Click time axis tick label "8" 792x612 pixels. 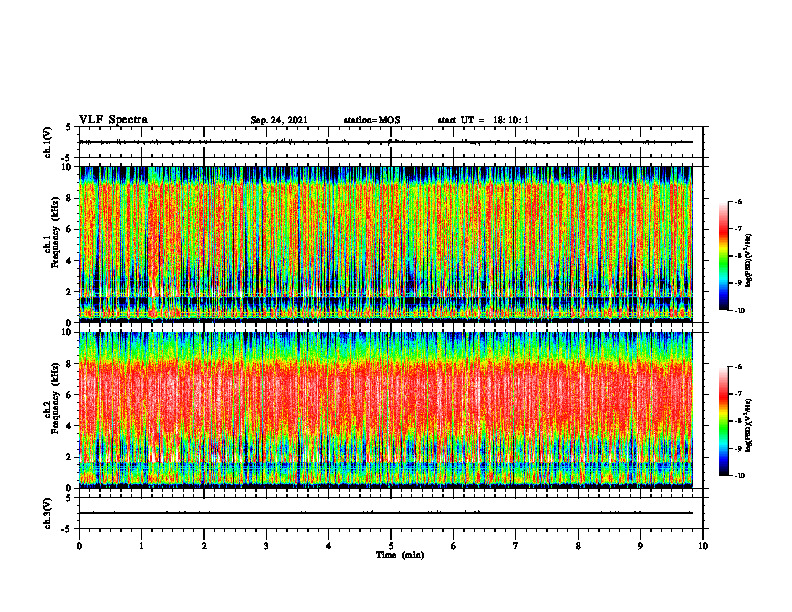tap(578, 546)
